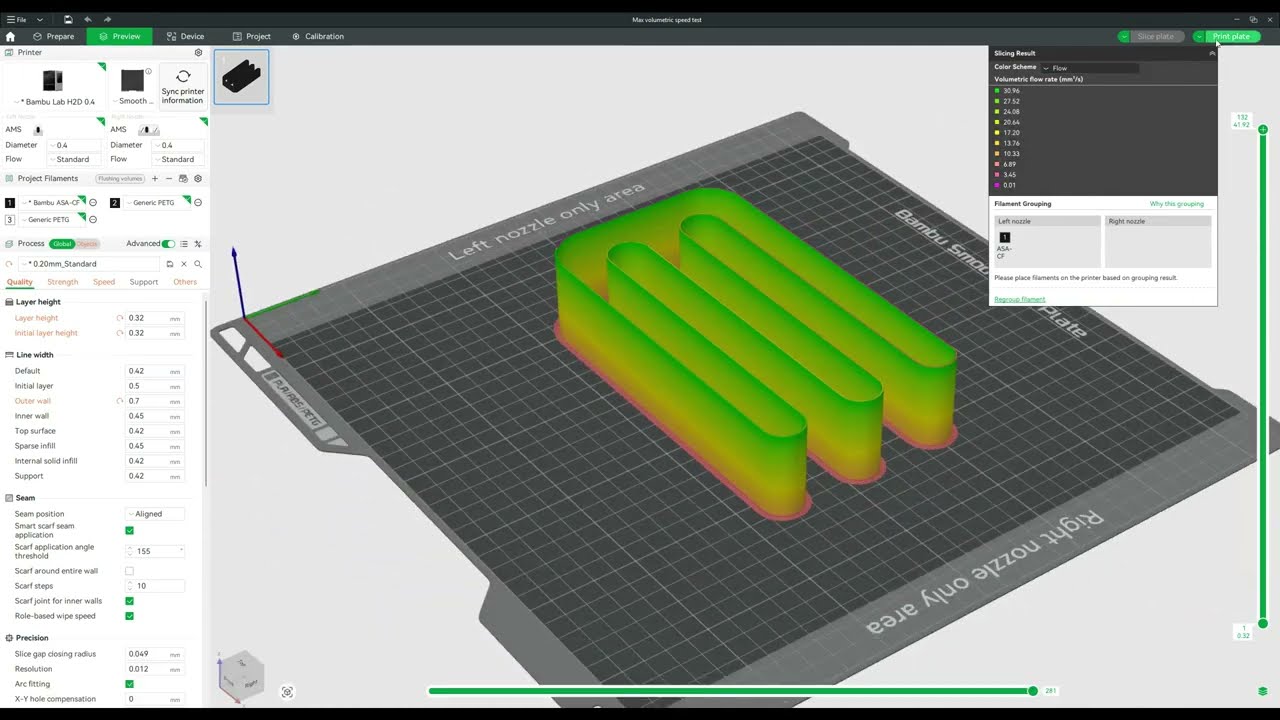Open the Print plate dropdown arrow

click(1199, 36)
